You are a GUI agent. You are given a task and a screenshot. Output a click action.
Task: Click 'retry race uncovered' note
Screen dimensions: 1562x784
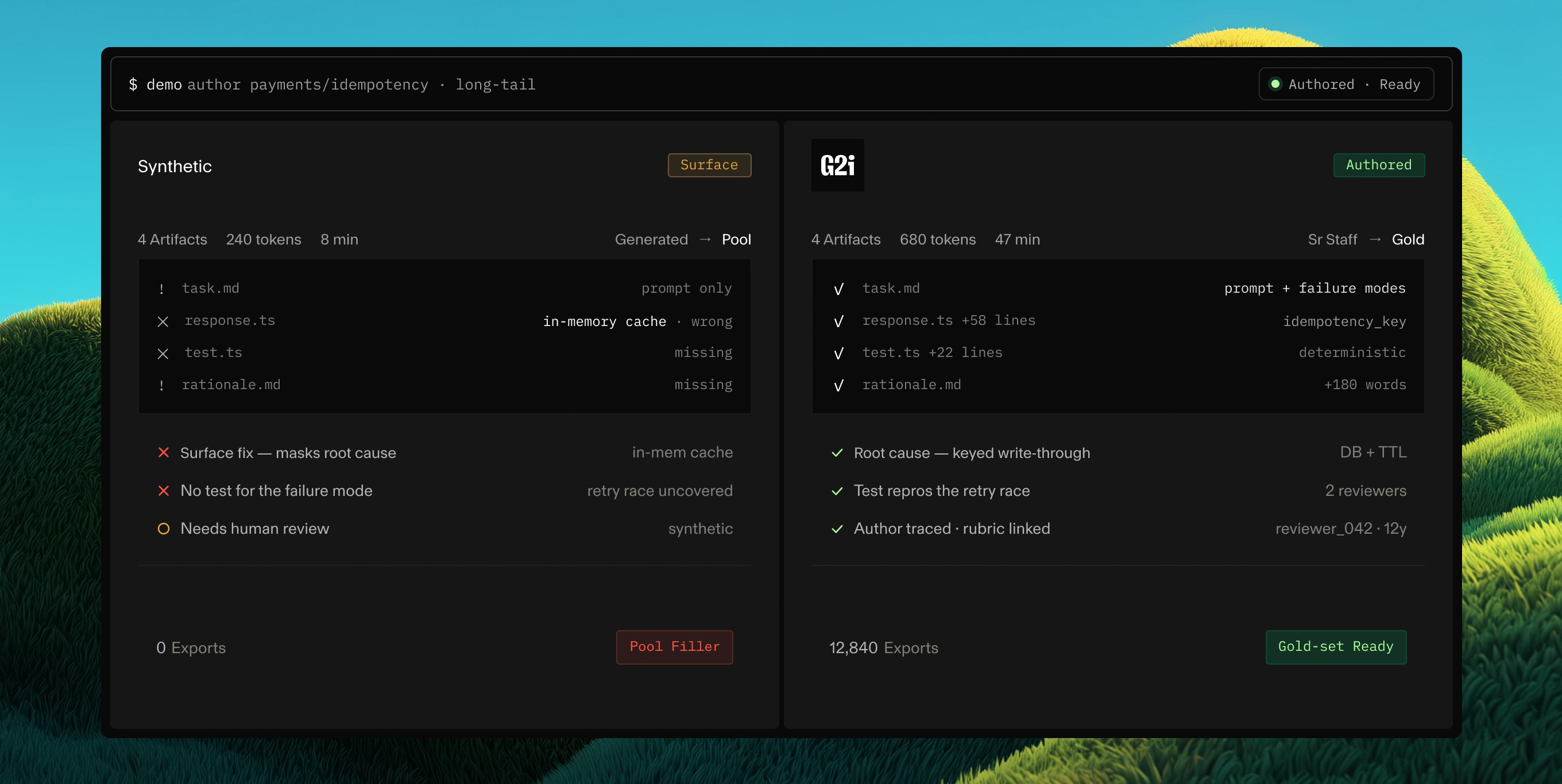click(660, 491)
